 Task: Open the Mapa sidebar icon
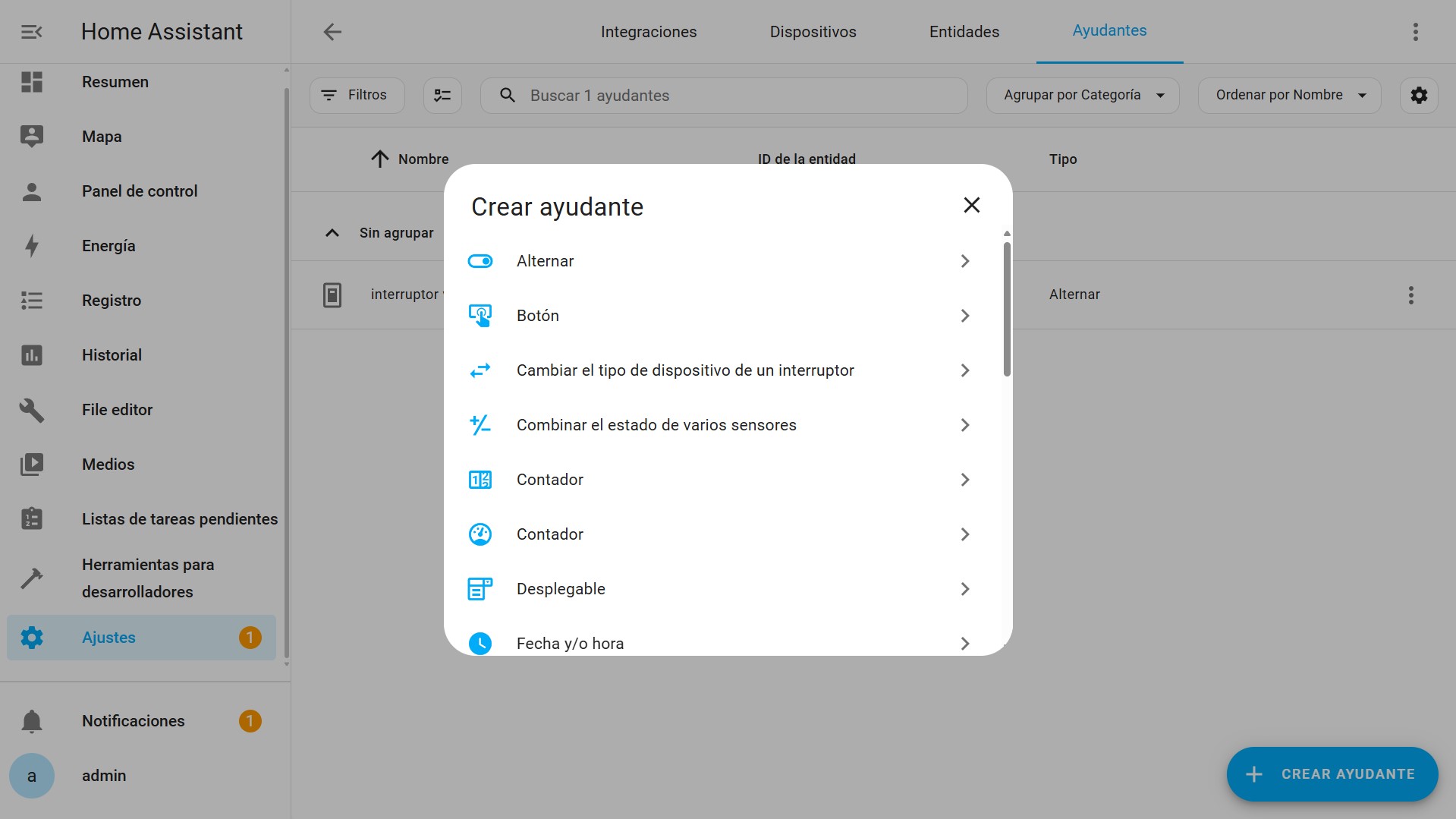pyautogui.click(x=31, y=136)
